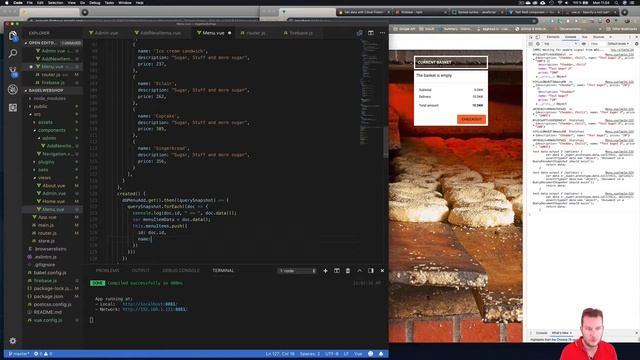Image resolution: width=640 pixels, height=360 pixels.
Task: Switch to the DevTools Elements tab
Action: click(553, 37)
